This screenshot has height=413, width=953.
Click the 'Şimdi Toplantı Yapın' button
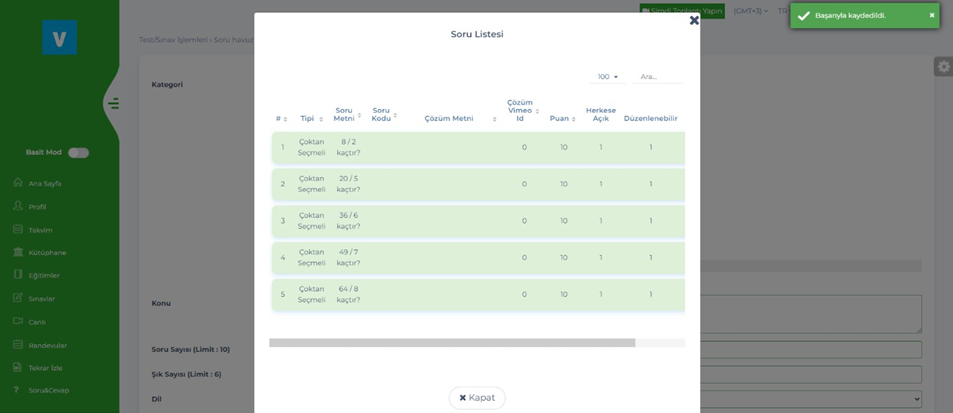coord(682,11)
